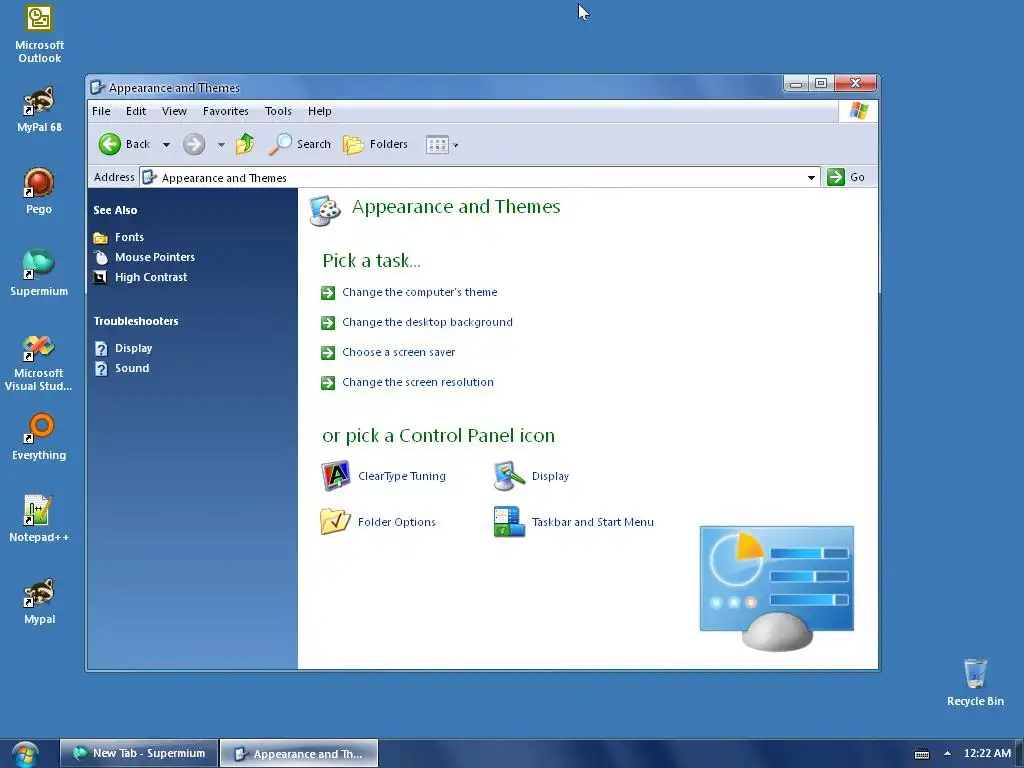Click the Display troubleshooter question-mark icon

pyautogui.click(x=101, y=349)
